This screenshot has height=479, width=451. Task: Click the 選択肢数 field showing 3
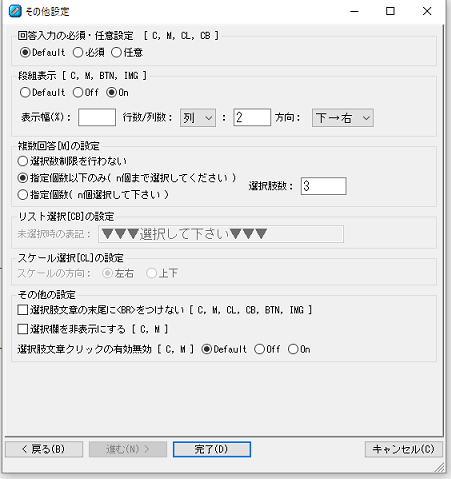point(323,186)
